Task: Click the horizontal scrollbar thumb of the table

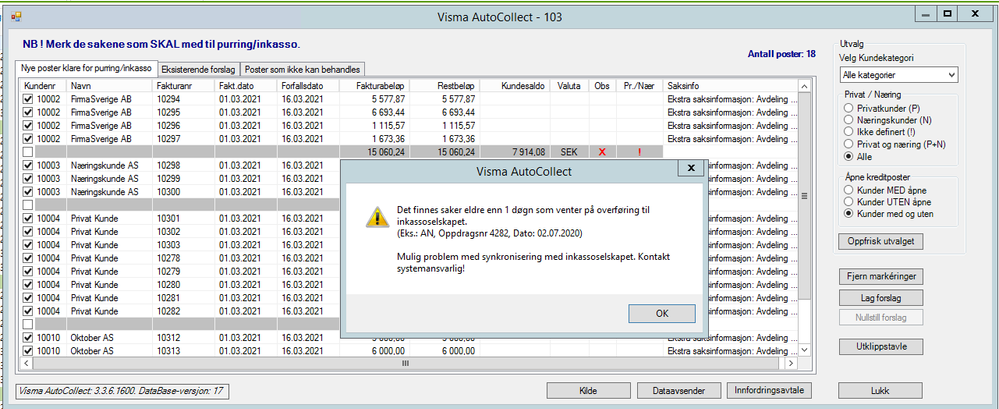Action: pyautogui.click(x=405, y=363)
